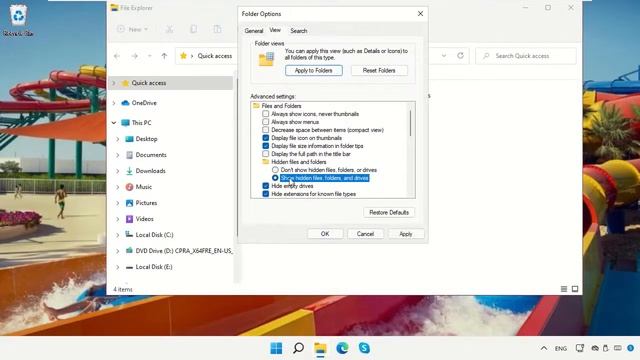The height and width of the screenshot is (360, 640).
Task: Click the Search Quick access field
Action: pyautogui.click(x=526, y=56)
